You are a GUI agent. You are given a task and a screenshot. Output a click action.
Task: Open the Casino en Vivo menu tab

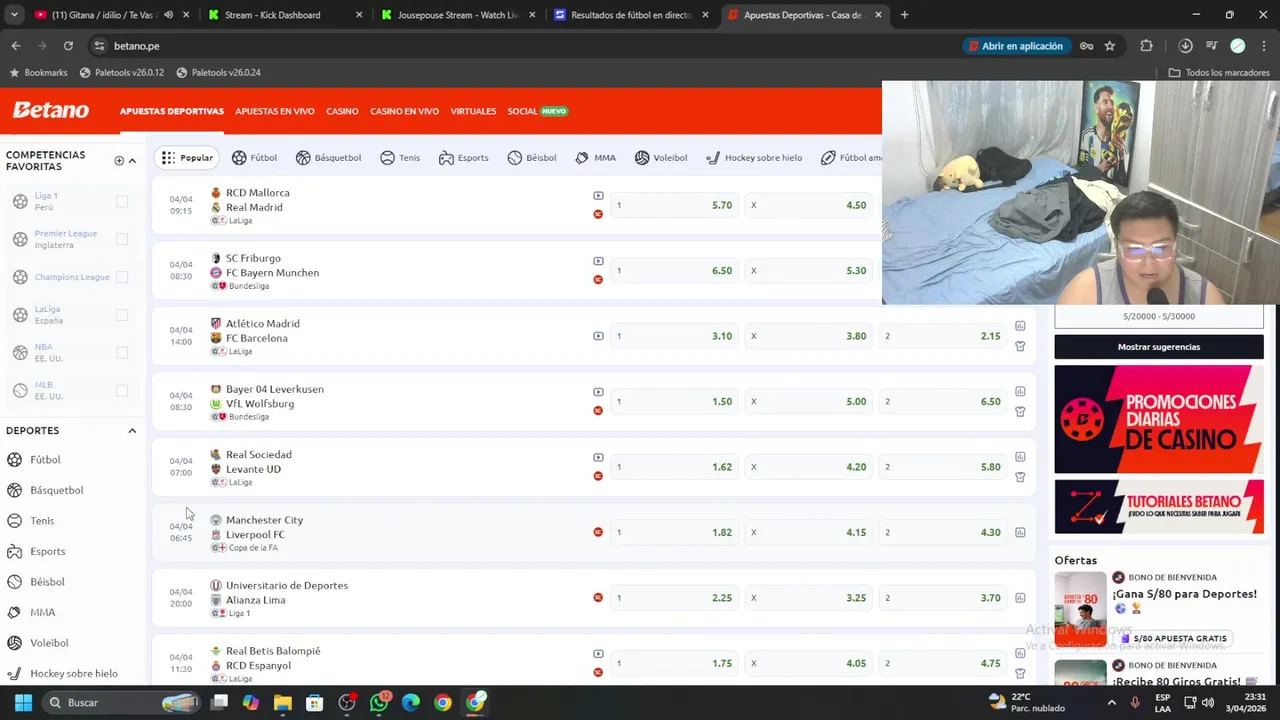[x=404, y=111]
